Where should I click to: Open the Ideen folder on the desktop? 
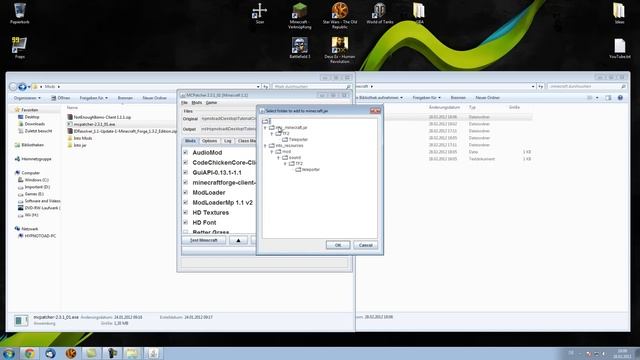(619, 13)
